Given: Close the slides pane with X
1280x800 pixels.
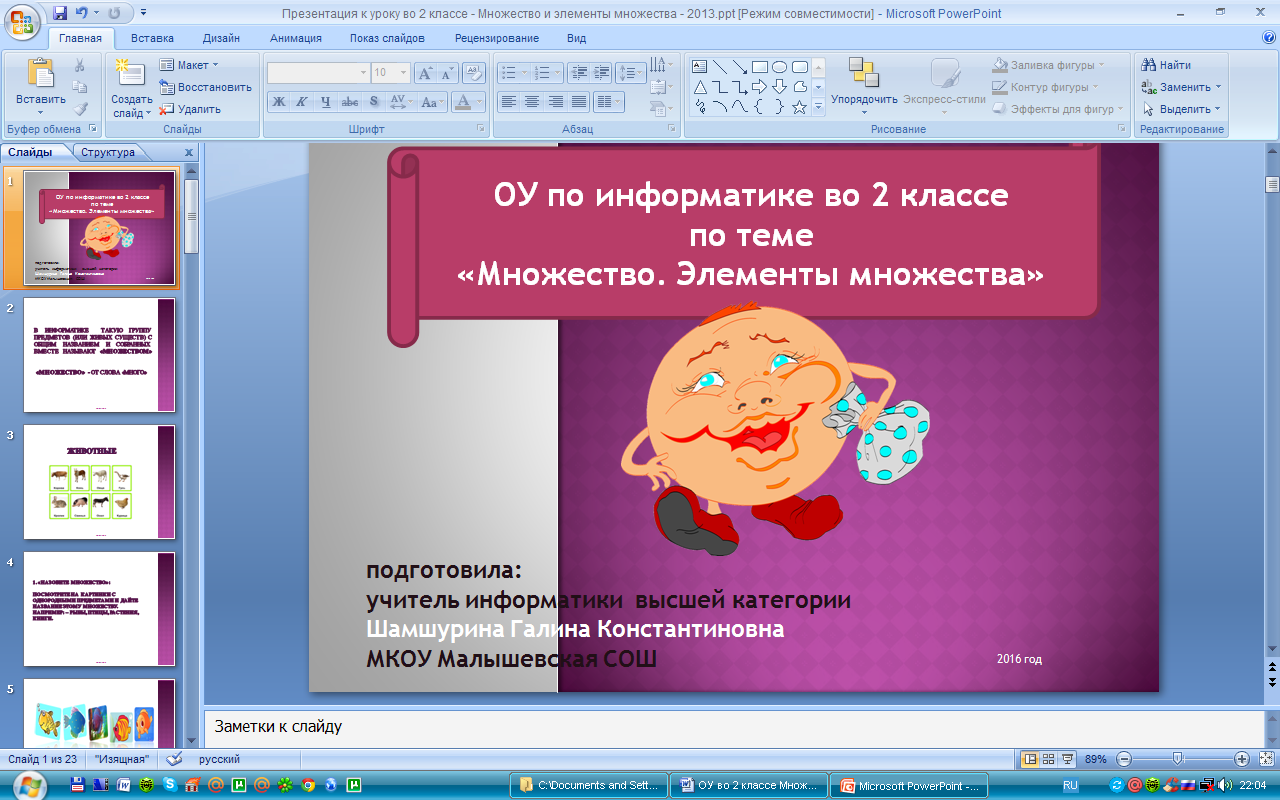Looking at the screenshot, I should pos(188,152).
